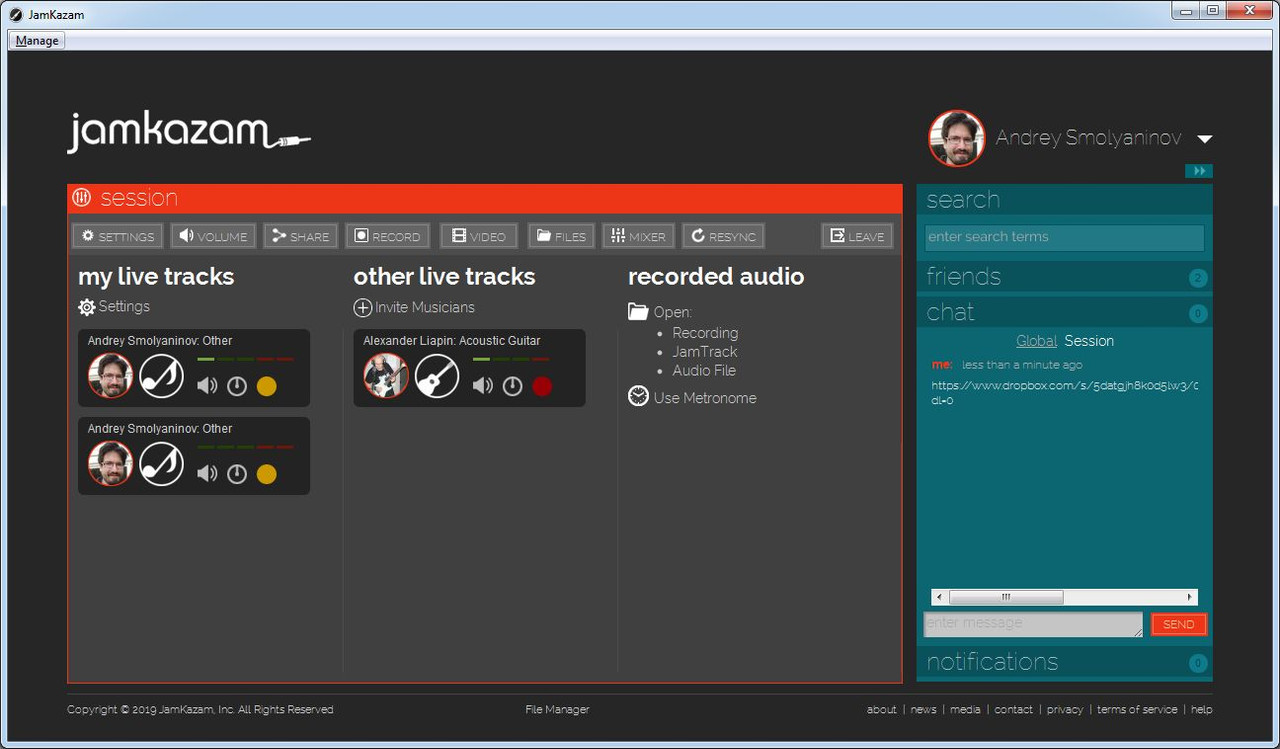Click the enter message chat field
The image size is (1280, 749).
[1033, 624]
